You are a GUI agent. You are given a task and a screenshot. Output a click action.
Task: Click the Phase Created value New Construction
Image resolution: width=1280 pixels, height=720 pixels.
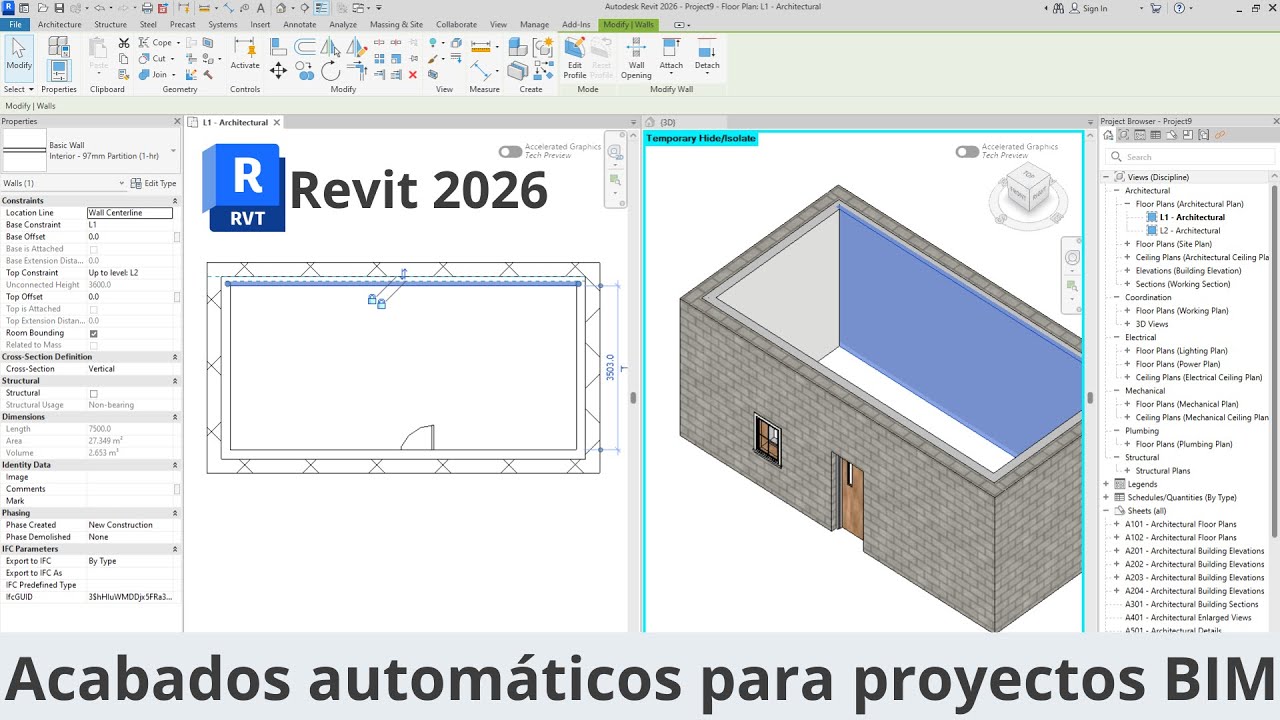pyautogui.click(x=130, y=525)
